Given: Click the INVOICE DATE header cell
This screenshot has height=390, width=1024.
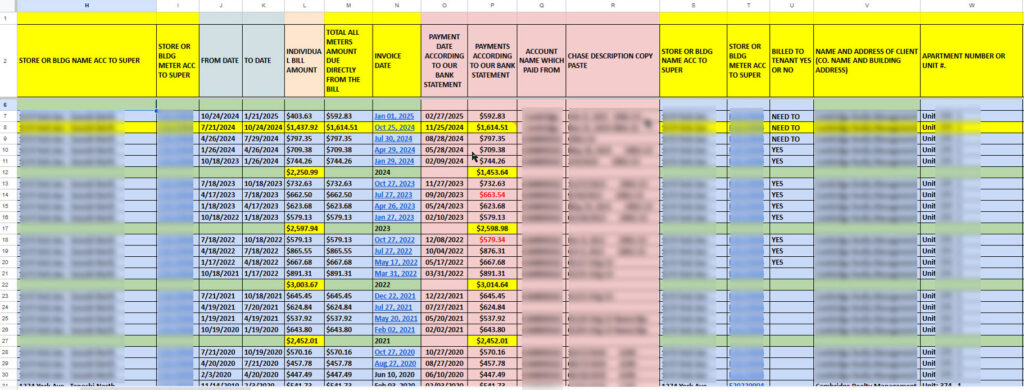Looking at the screenshot, I should [x=397, y=61].
